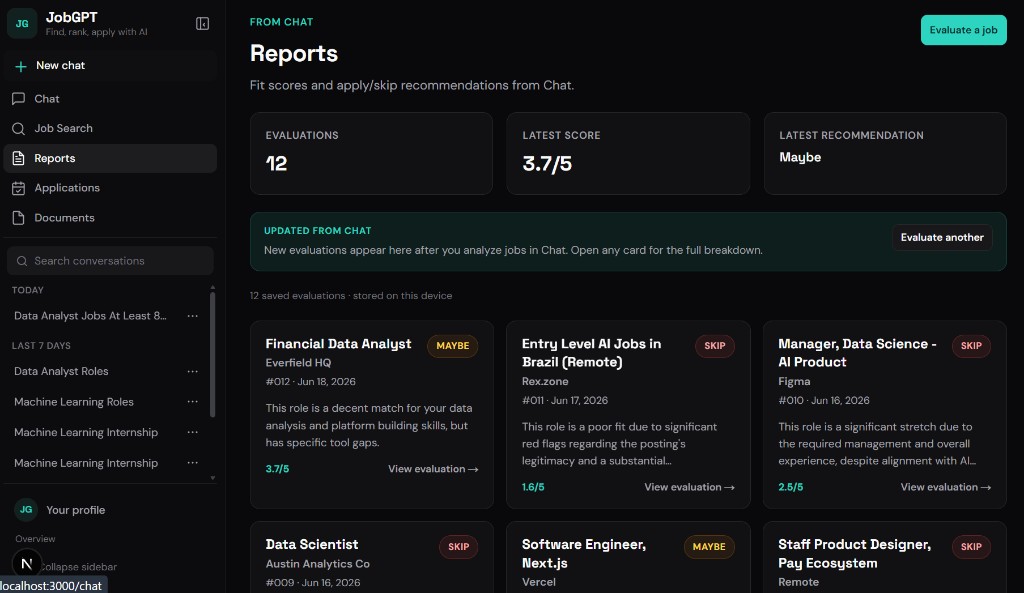View evaluation for Manager, Data Science
Screen dimensions: 1024x593
[x=946, y=487]
